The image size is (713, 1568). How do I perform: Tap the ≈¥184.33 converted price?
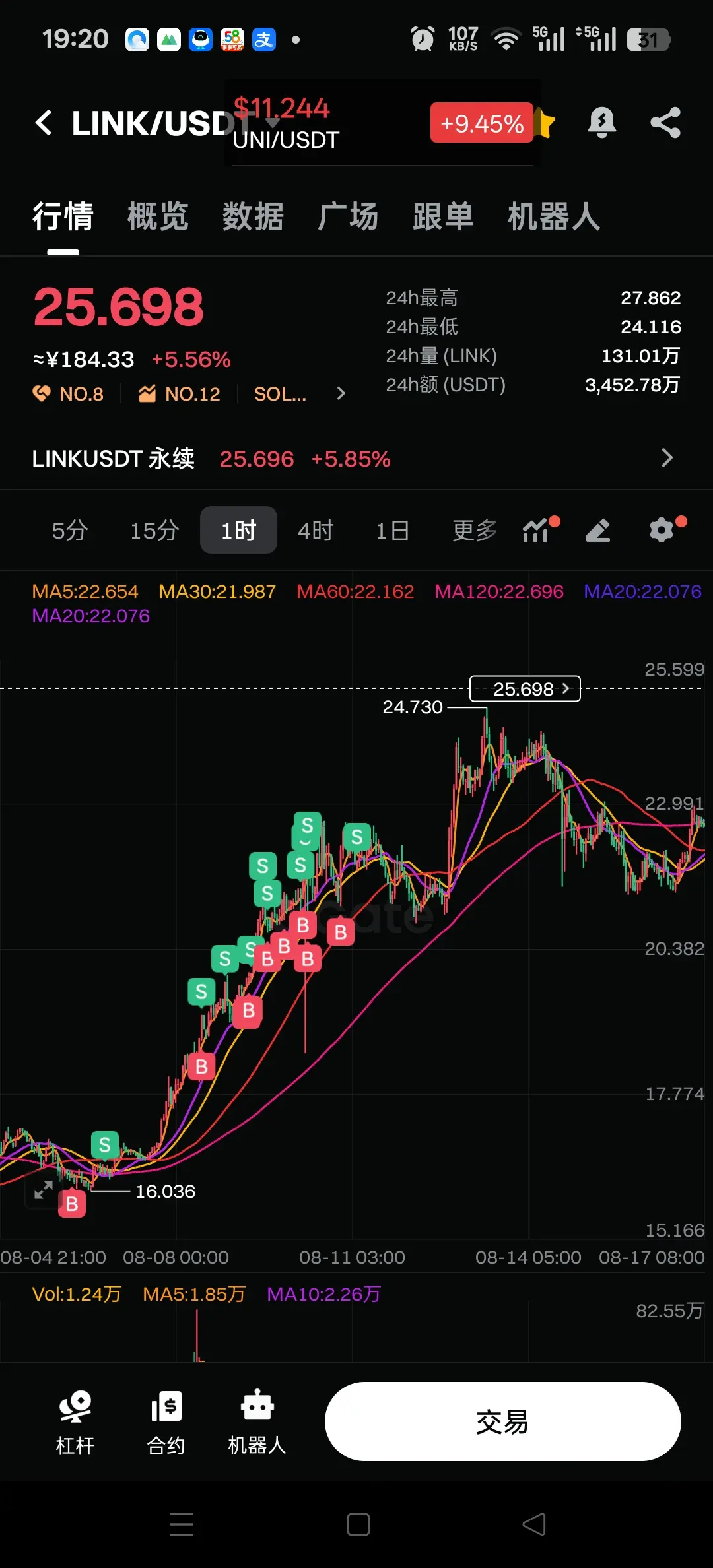click(84, 360)
